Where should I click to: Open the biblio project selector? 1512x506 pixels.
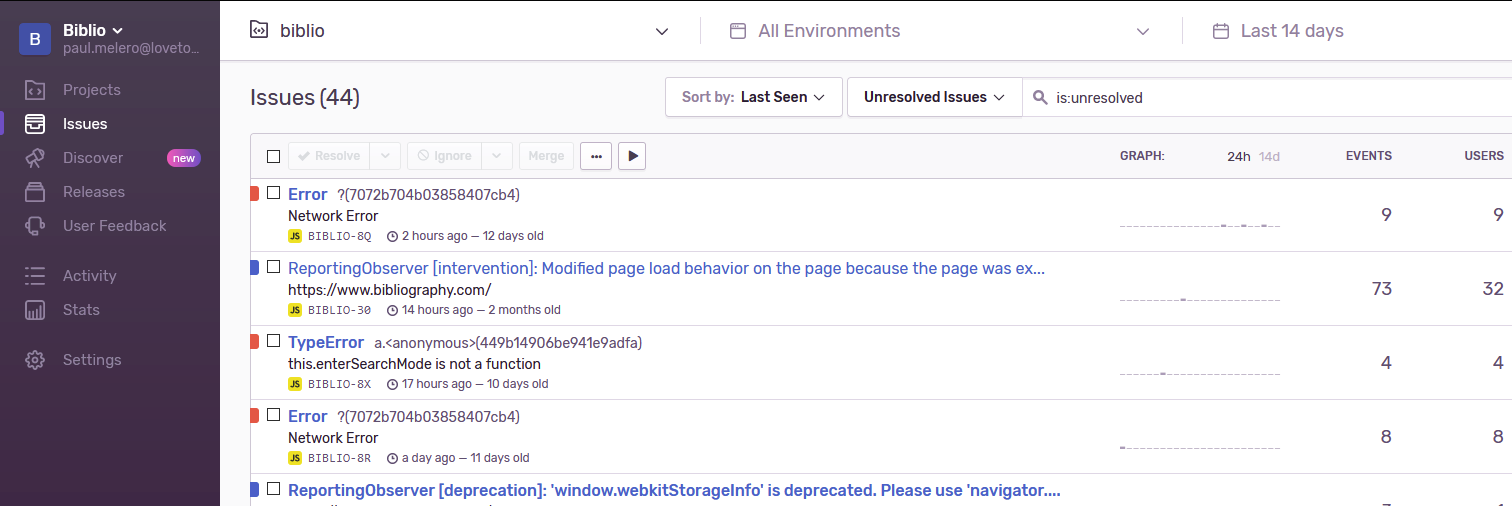[459, 31]
